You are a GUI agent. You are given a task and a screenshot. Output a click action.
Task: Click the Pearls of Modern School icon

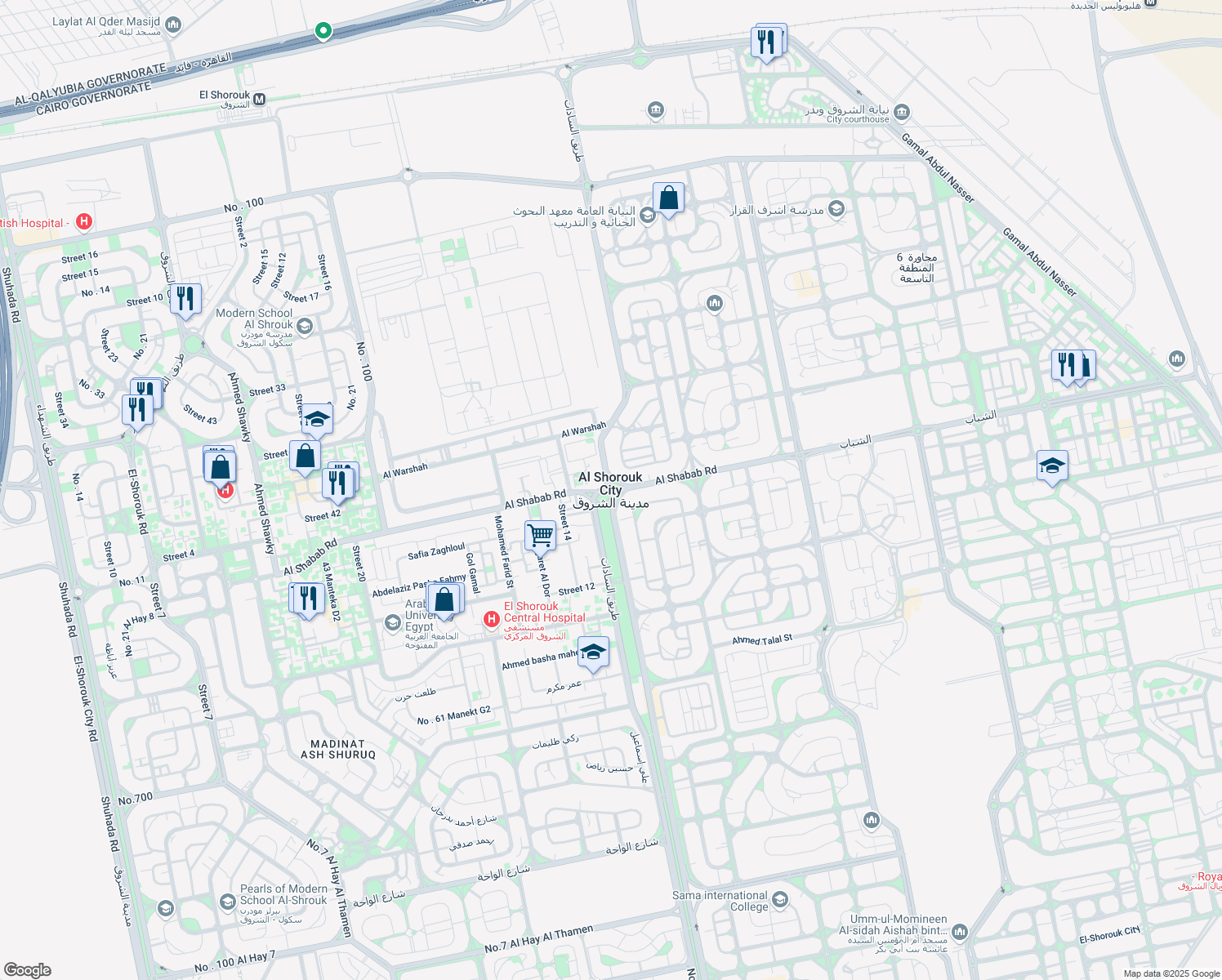(x=228, y=902)
